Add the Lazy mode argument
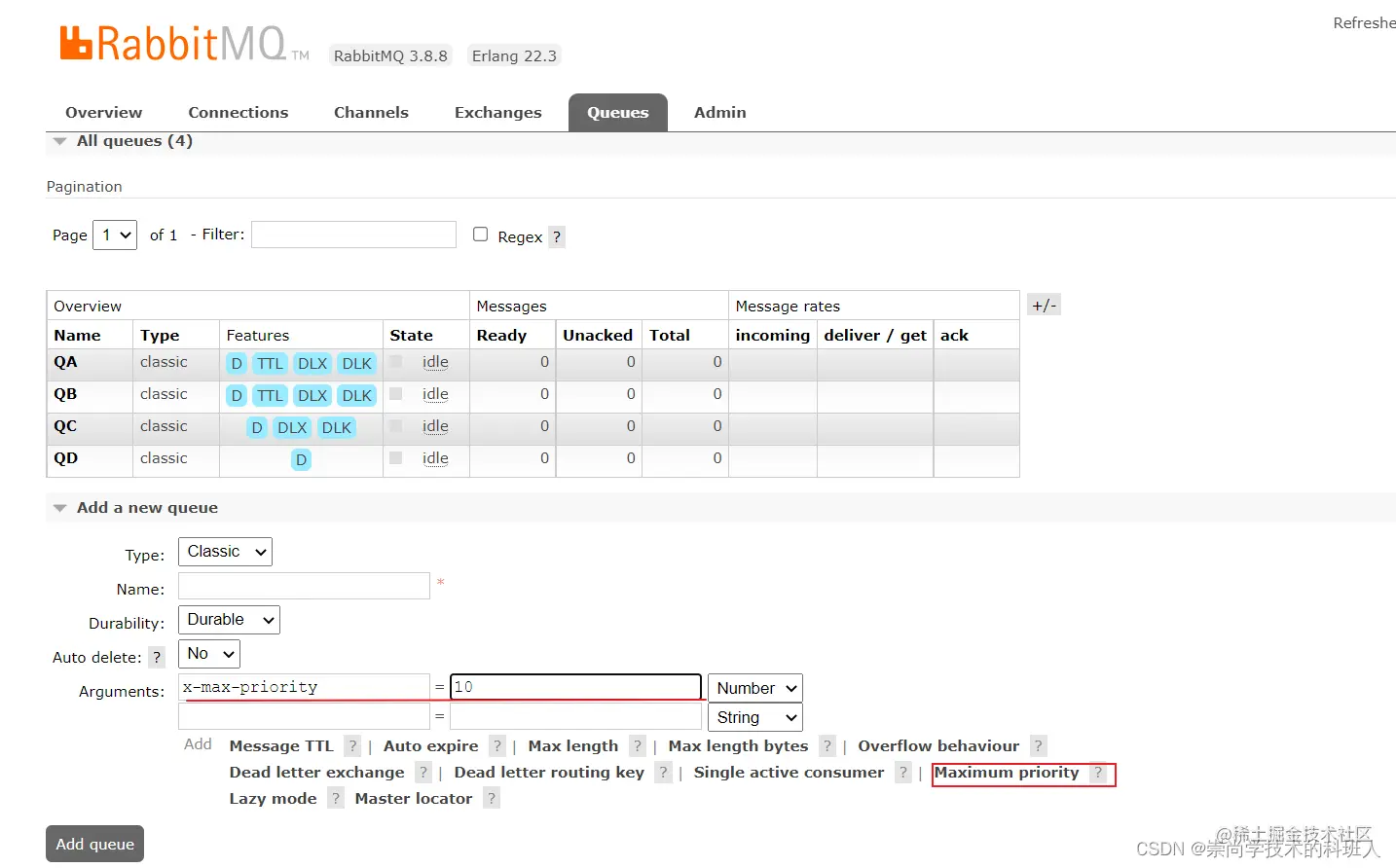Image resolution: width=1396 pixels, height=868 pixels. (x=273, y=799)
